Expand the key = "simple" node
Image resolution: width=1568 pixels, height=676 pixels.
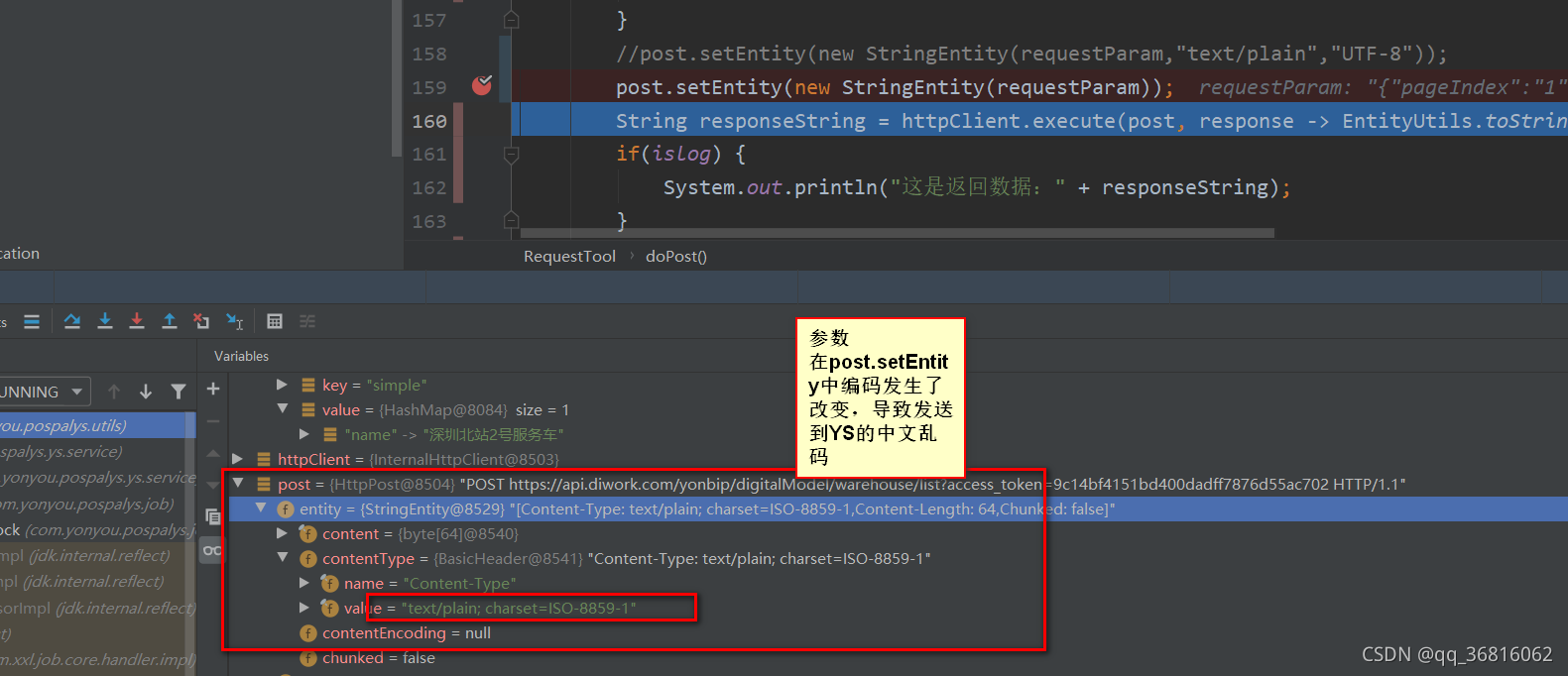[282, 385]
